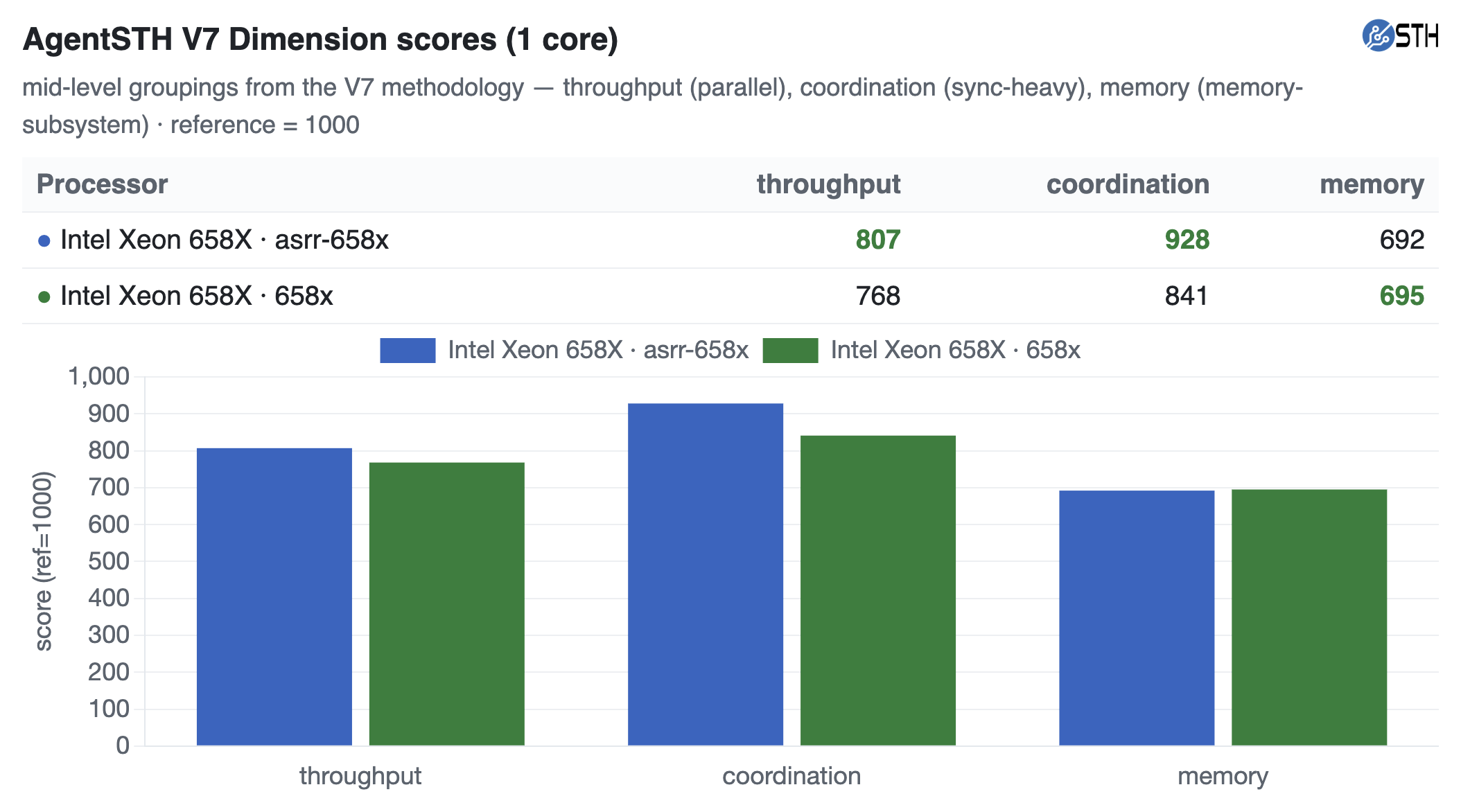Click the Intel Xeon 658X · asrr-658x table row

click(x=730, y=240)
